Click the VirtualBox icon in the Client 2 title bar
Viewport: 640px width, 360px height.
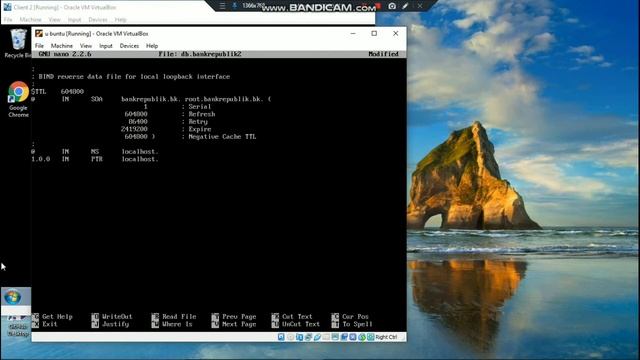point(7,7)
